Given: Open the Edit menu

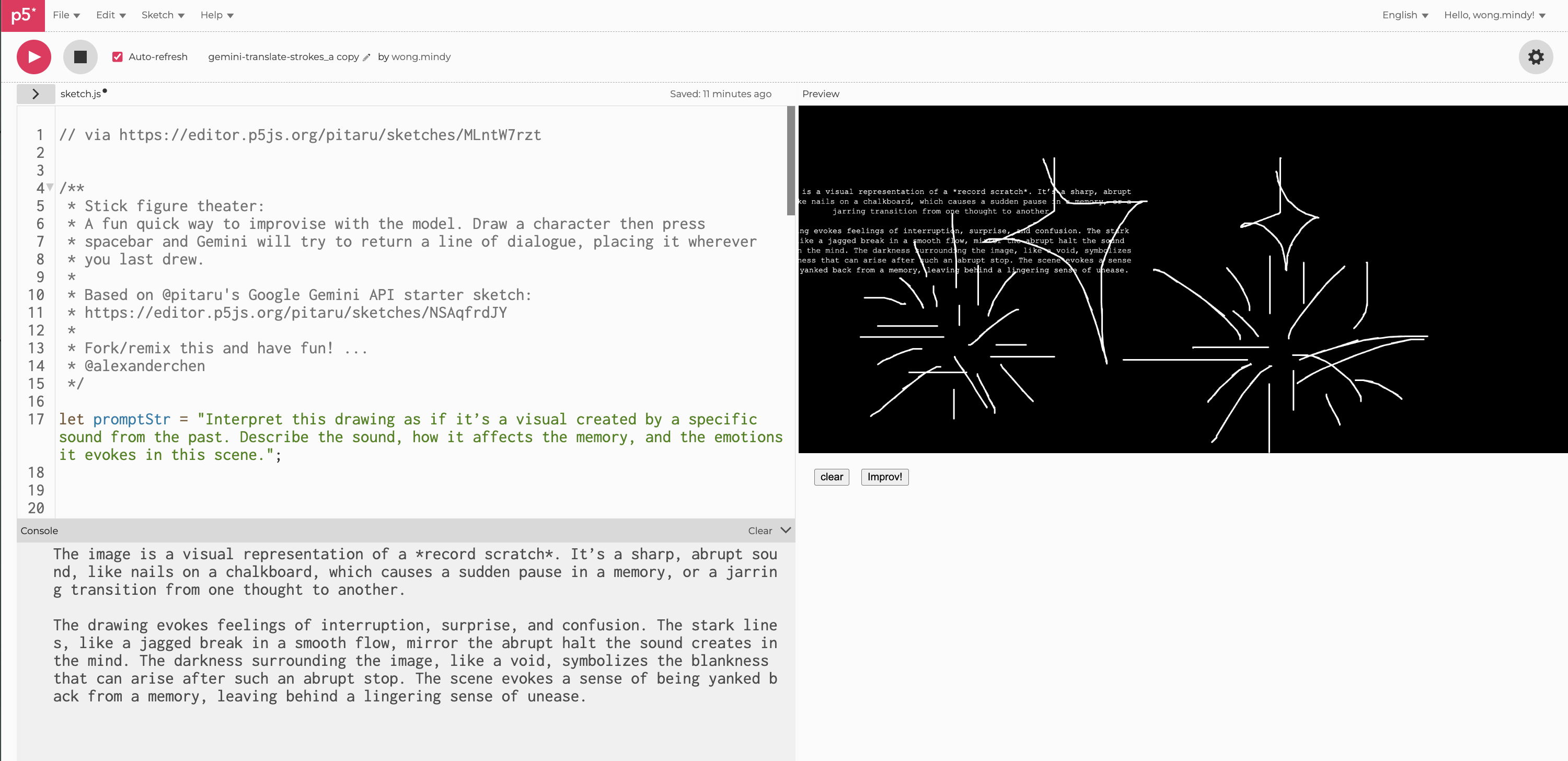Looking at the screenshot, I should 111,15.
